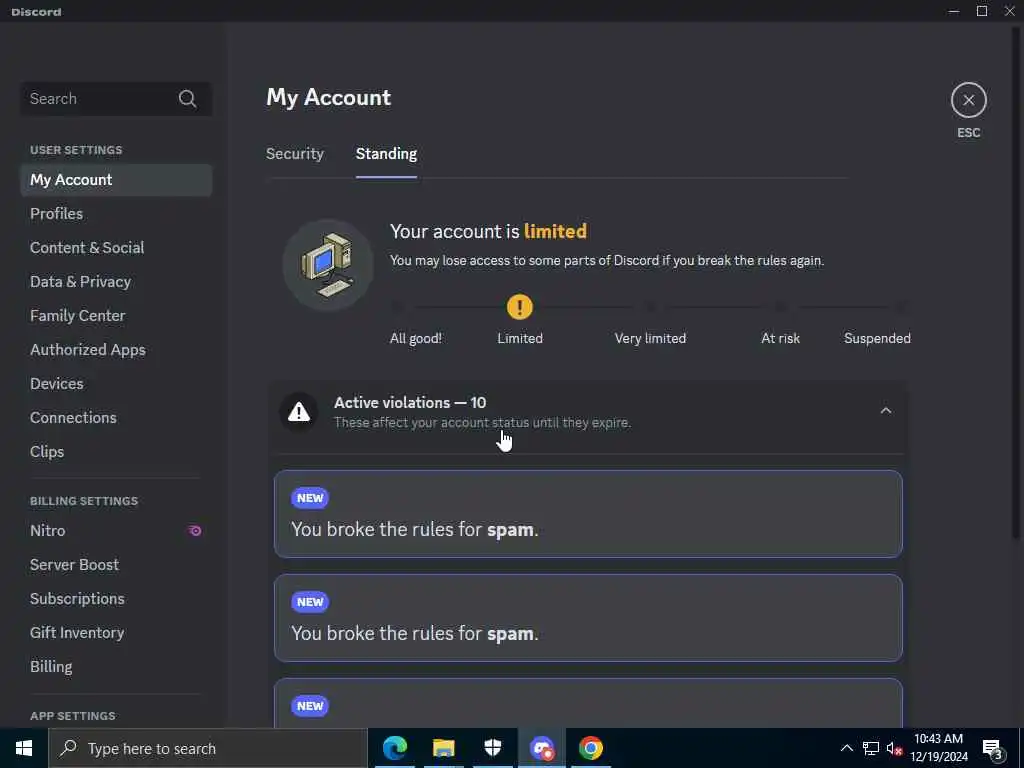Click the NEW badge on the second spam card
Screen dimensions: 1024x768
tap(310, 601)
